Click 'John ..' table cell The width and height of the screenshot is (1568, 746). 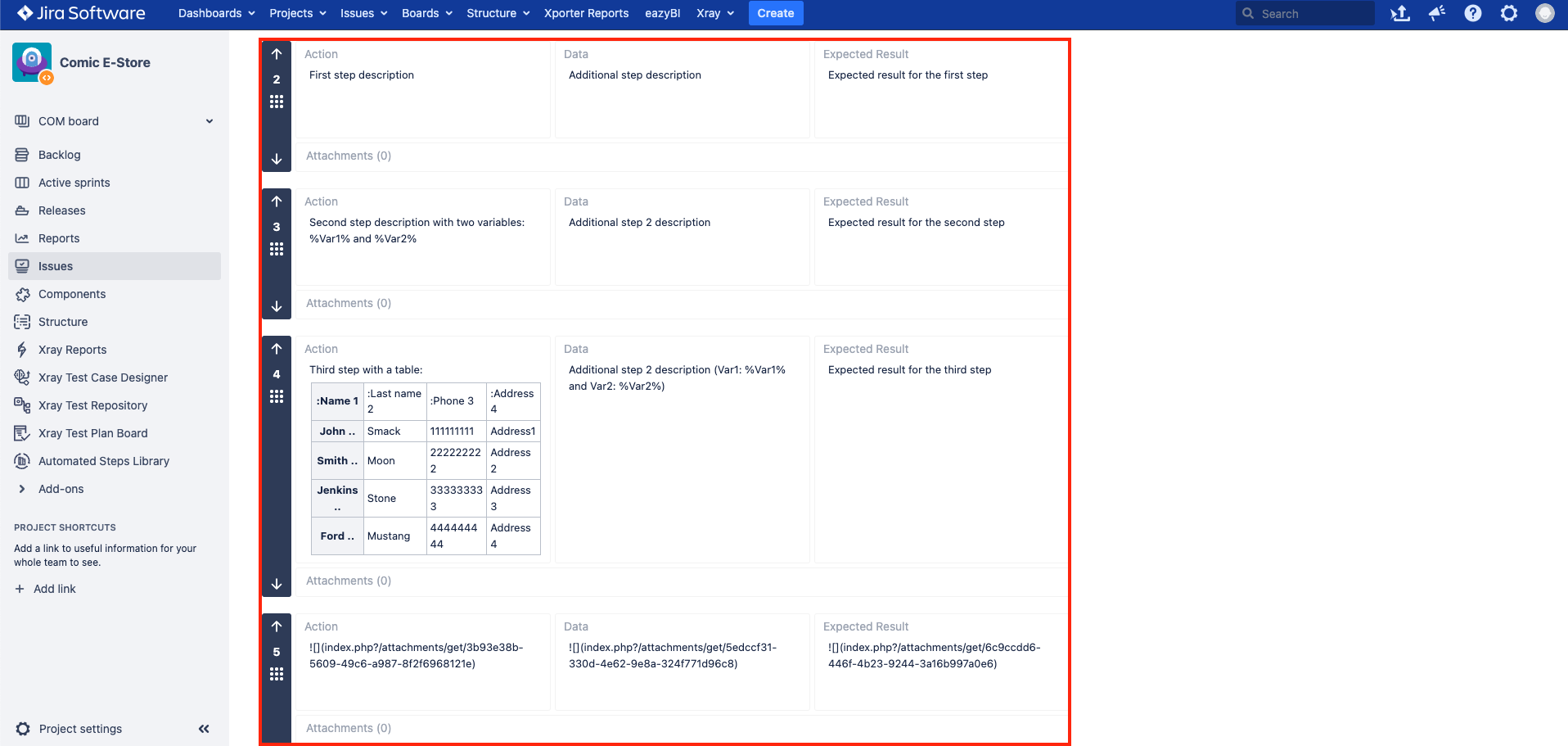(x=337, y=432)
